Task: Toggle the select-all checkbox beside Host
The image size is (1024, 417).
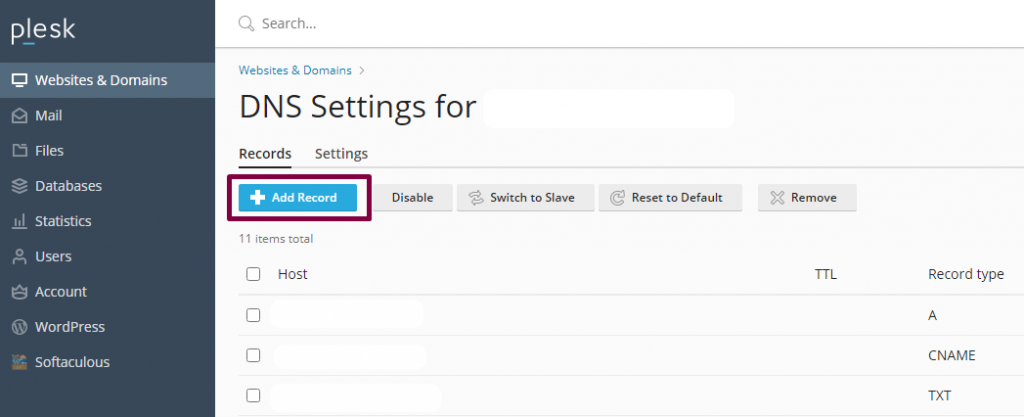Action: tap(253, 274)
